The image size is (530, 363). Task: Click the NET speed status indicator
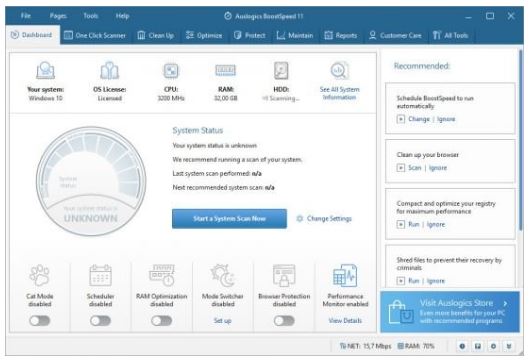[365, 346]
